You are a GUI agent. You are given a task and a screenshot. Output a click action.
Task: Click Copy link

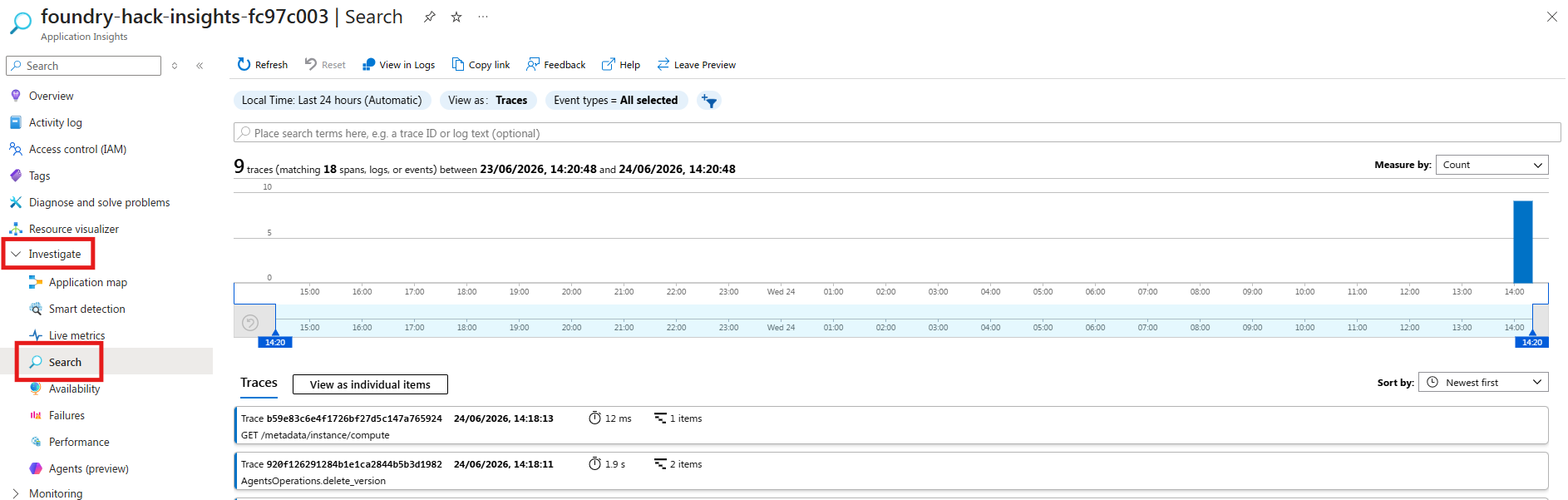[x=481, y=65]
